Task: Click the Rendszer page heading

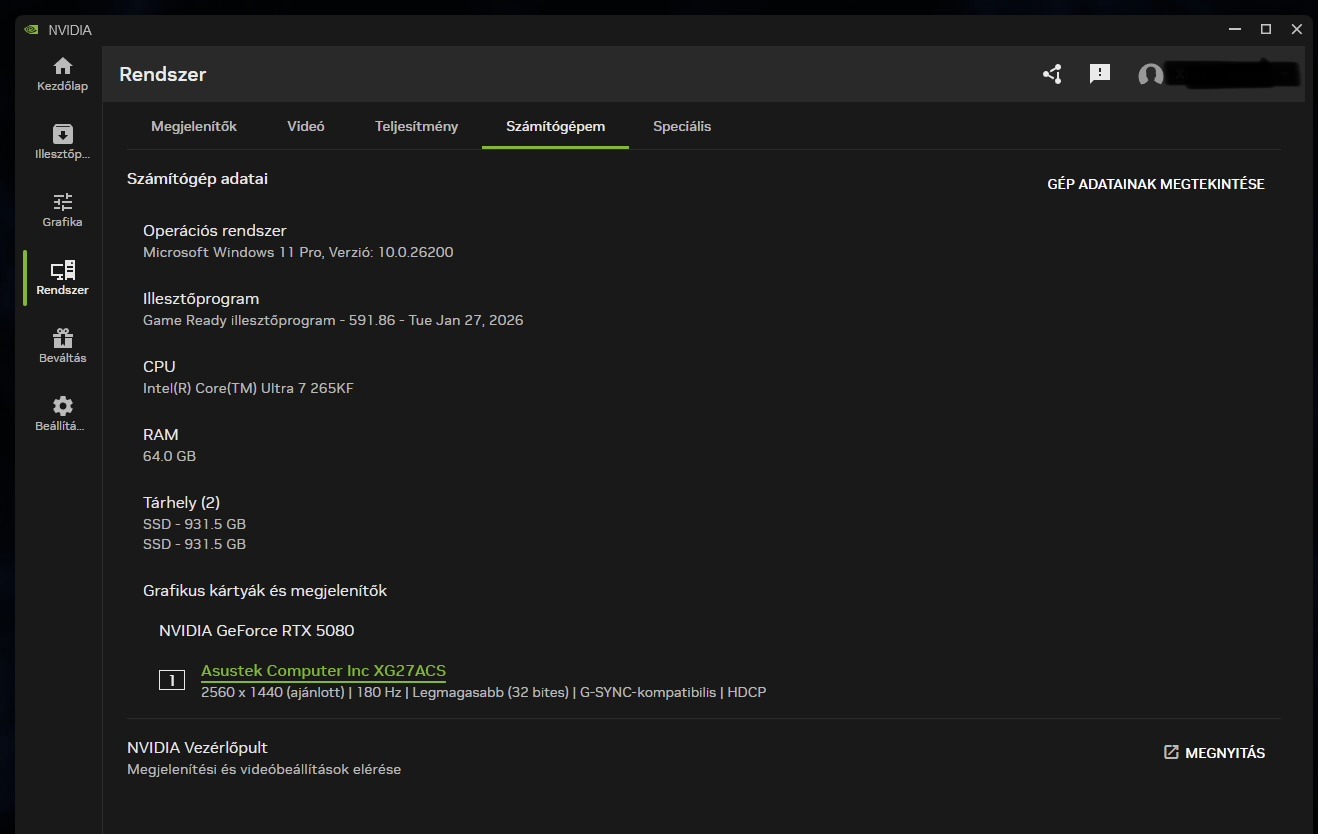Action: (163, 74)
